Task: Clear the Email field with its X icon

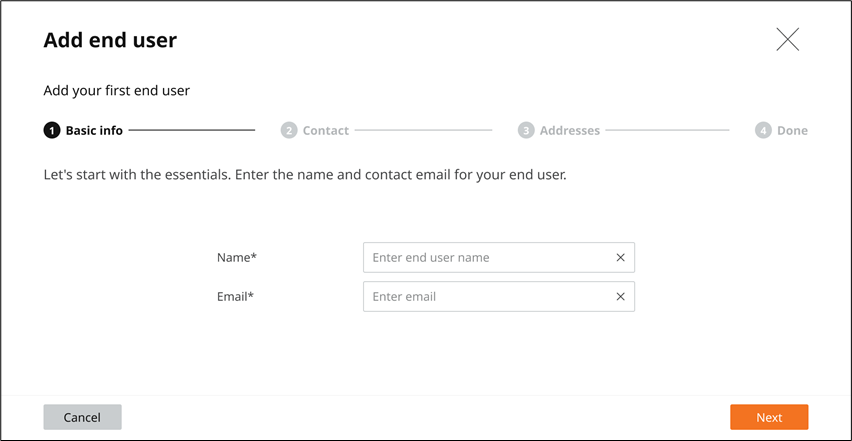Action: (x=620, y=297)
